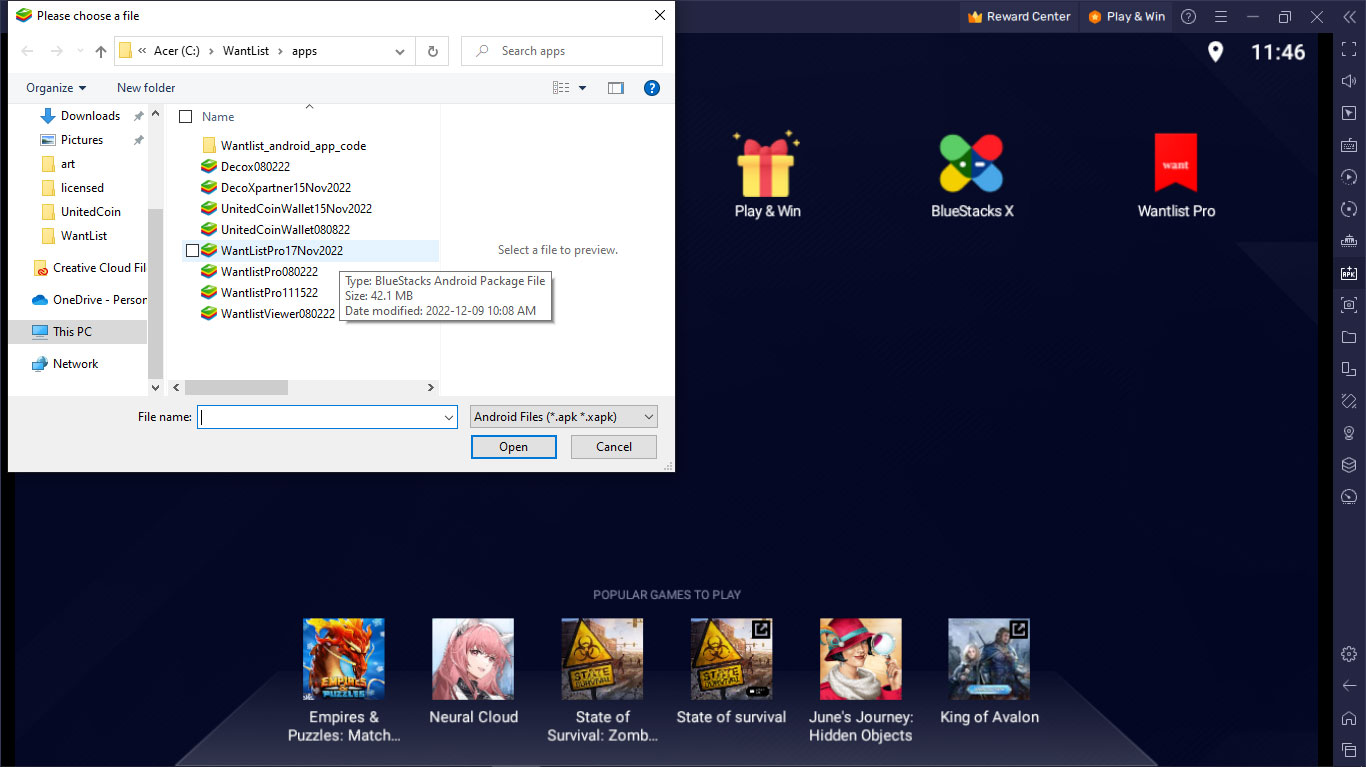Check the WantListPro17Nov2022 file checkbox
The width and height of the screenshot is (1366, 767).
coord(193,251)
